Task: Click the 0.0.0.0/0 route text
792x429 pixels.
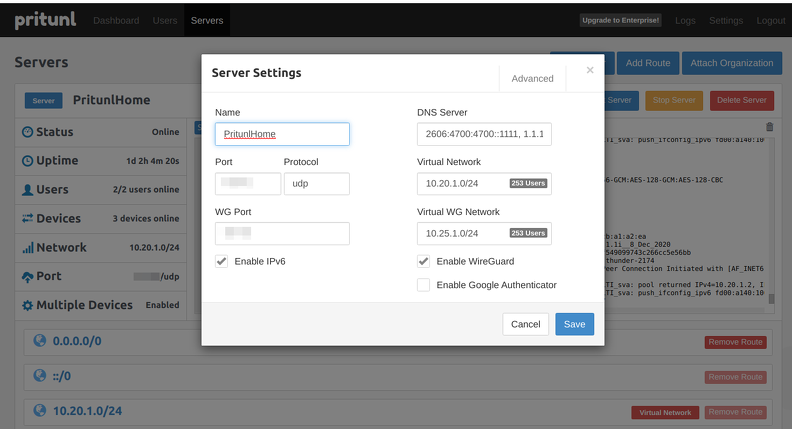Action: click(x=77, y=341)
